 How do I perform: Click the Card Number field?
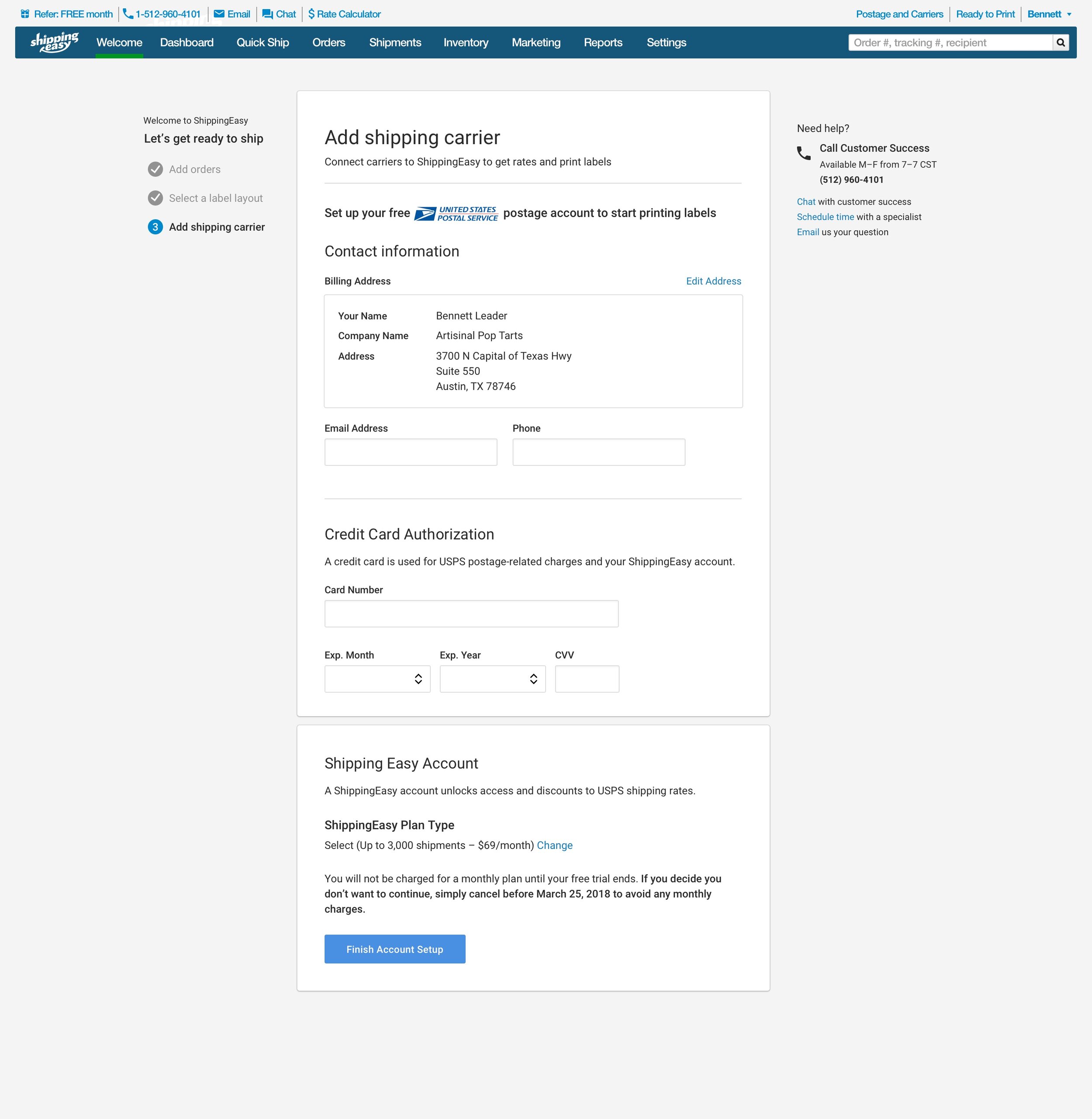[471, 614]
